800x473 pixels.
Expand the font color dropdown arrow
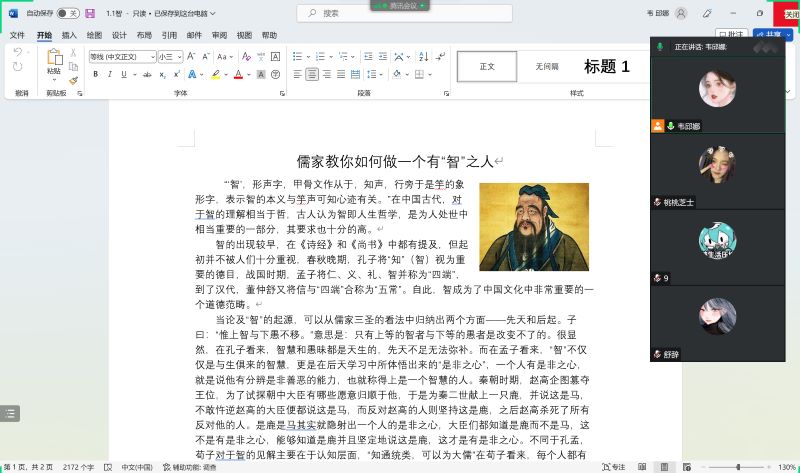[x=250, y=74]
